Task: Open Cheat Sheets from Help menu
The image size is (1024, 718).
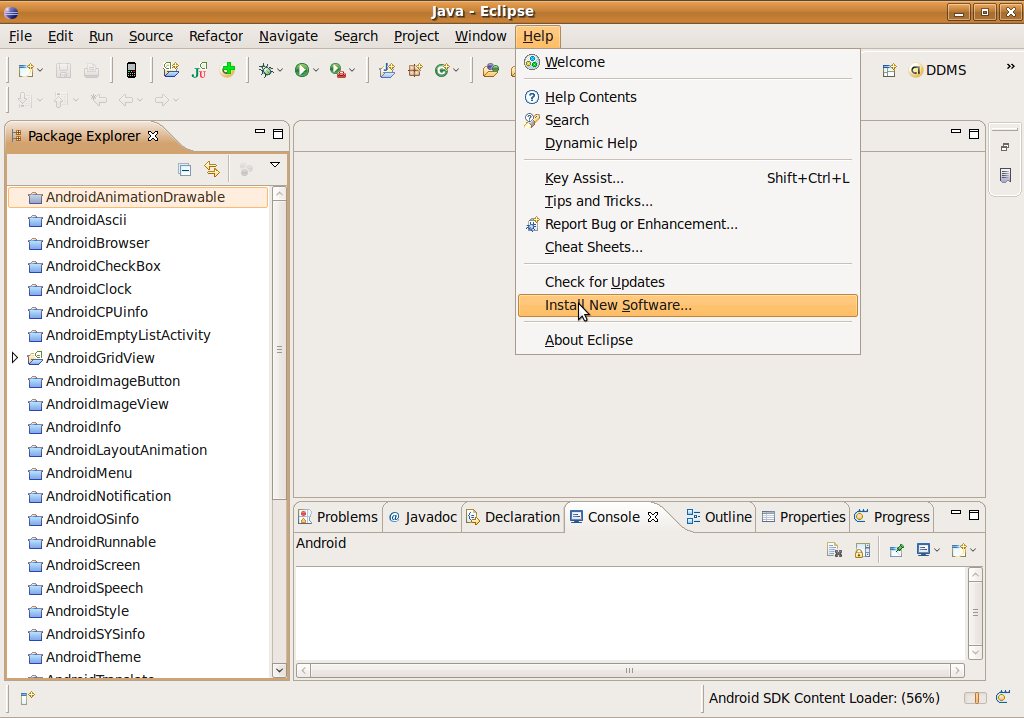Action: coord(688,247)
